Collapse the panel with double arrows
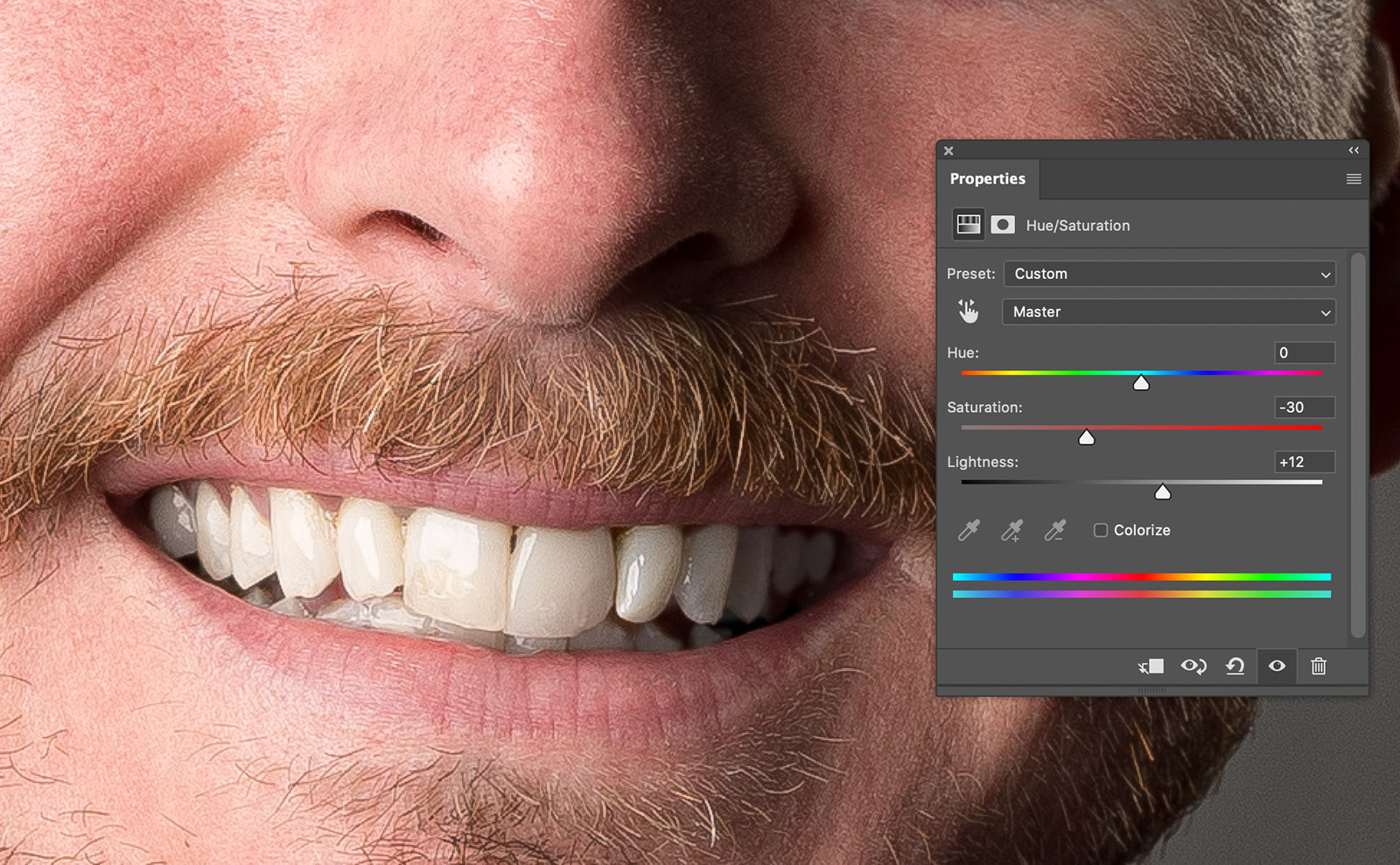Screen dimensions: 1400x865 [1354, 150]
